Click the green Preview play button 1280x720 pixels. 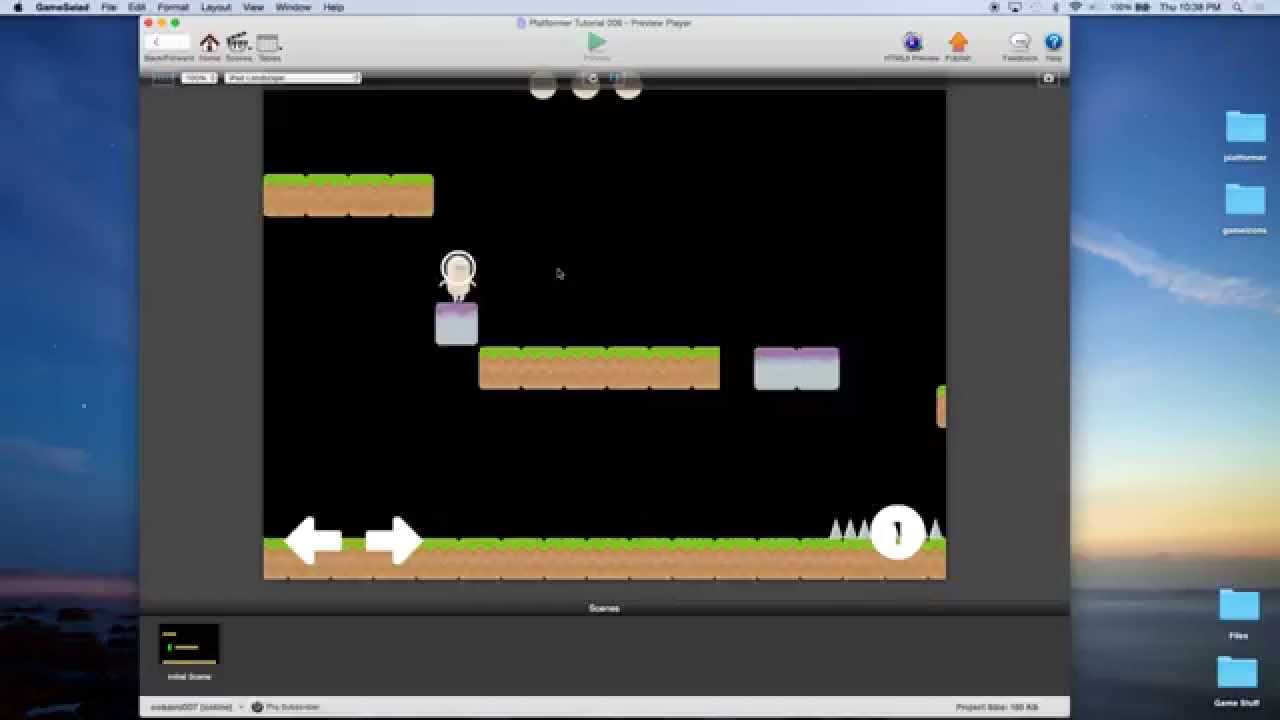[x=597, y=42]
